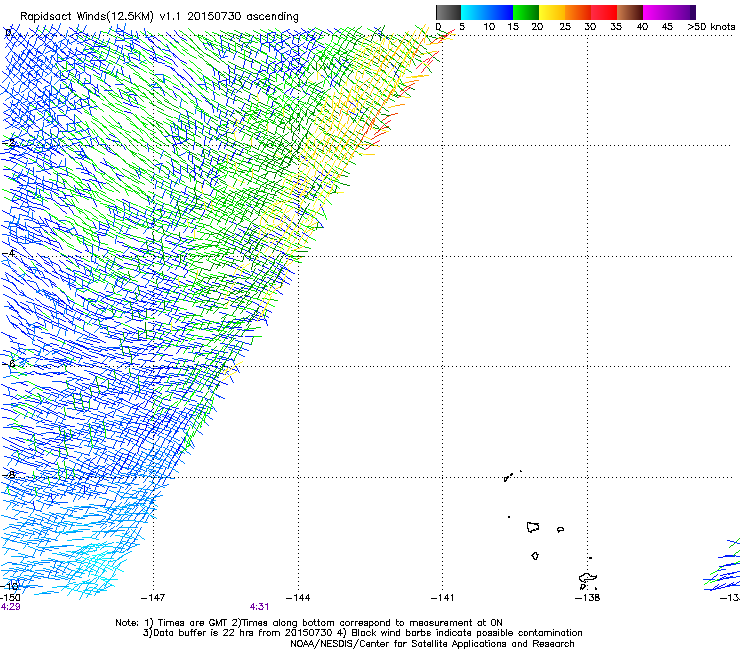Click the brown 35-40 knots legend band
The image size is (740, 650).
(x=630, y=12)
